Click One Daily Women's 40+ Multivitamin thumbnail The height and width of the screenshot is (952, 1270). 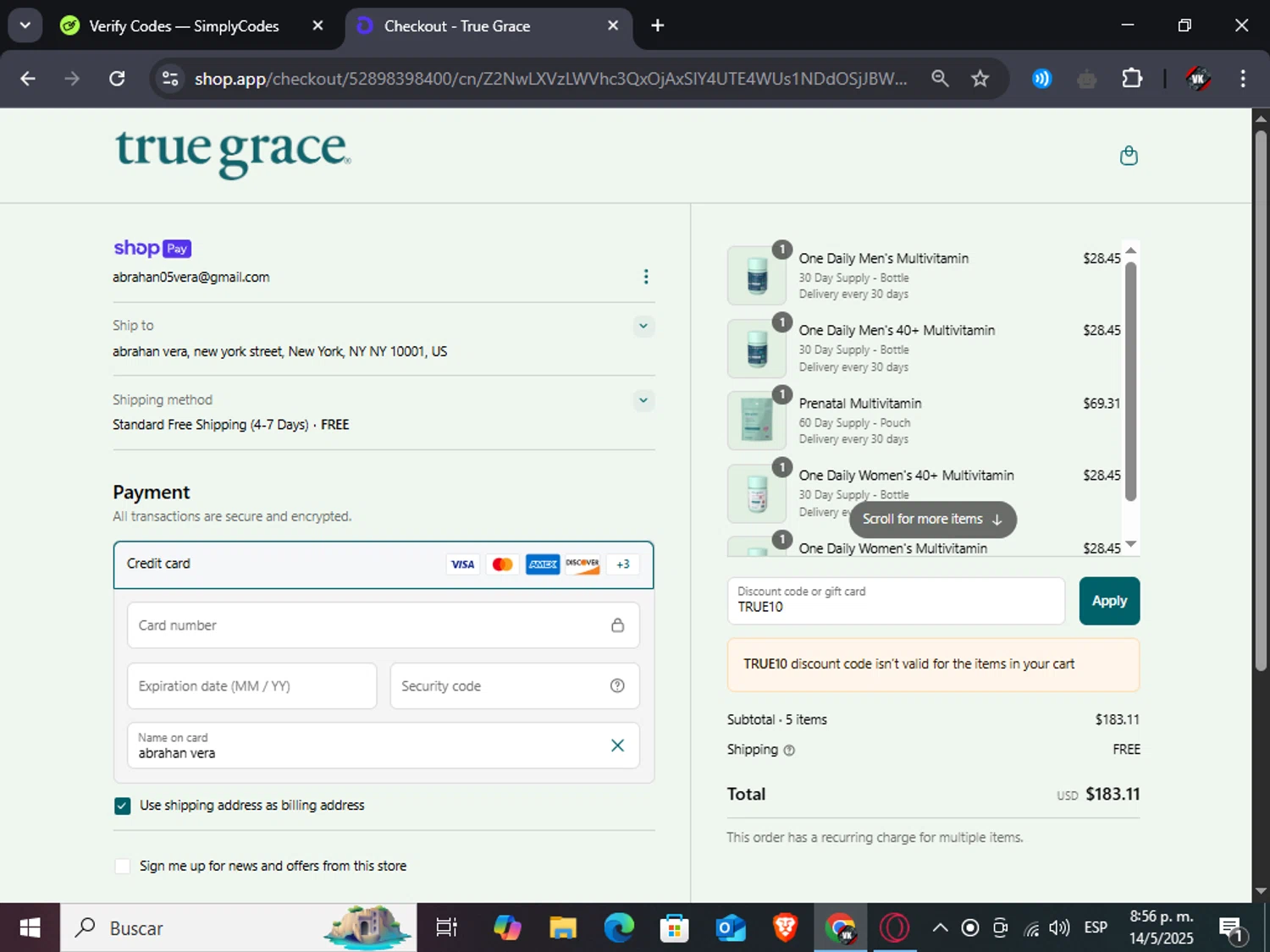point(758,493)
